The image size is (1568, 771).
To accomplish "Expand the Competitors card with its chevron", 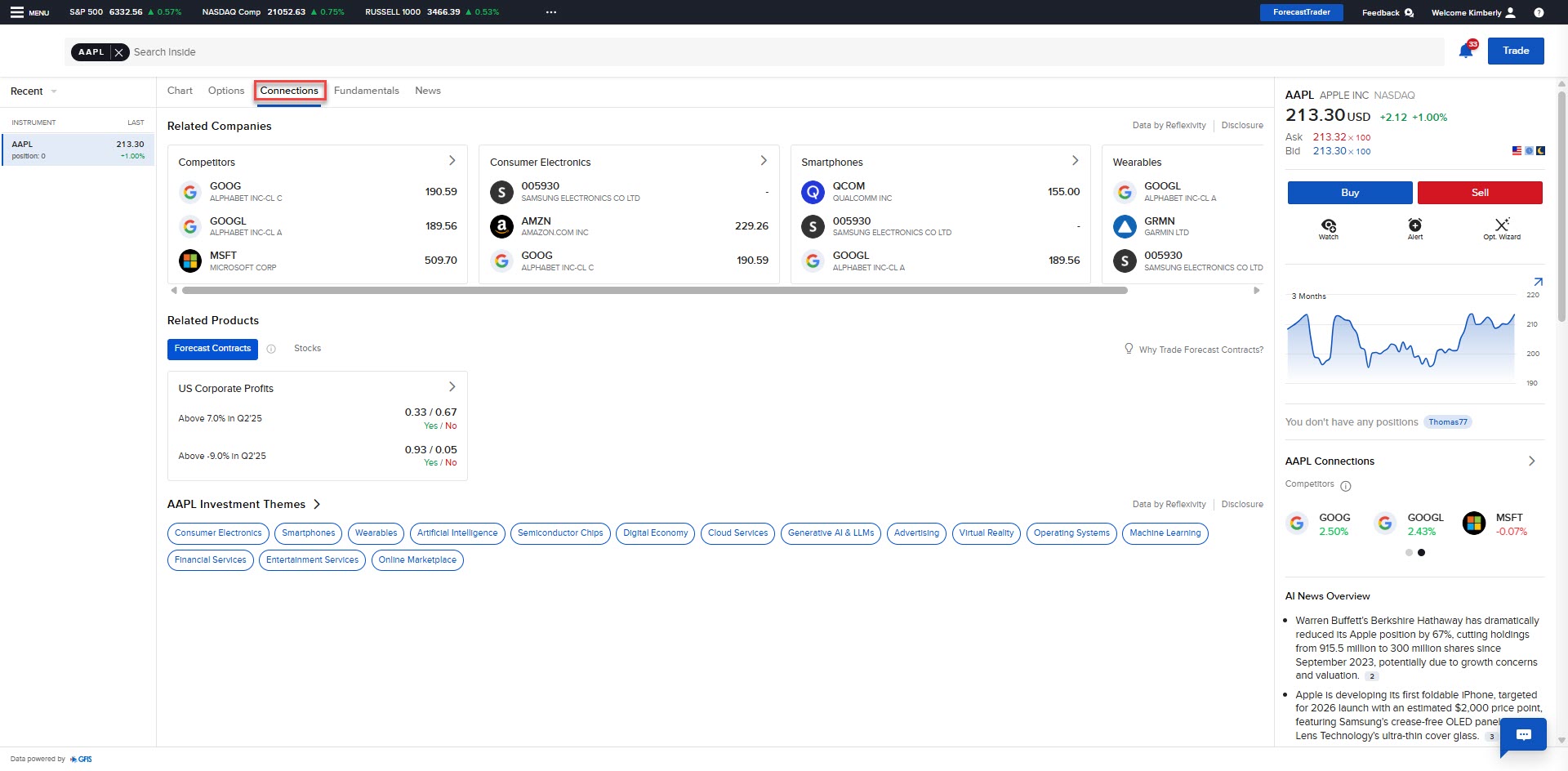I will pos(452,161).
